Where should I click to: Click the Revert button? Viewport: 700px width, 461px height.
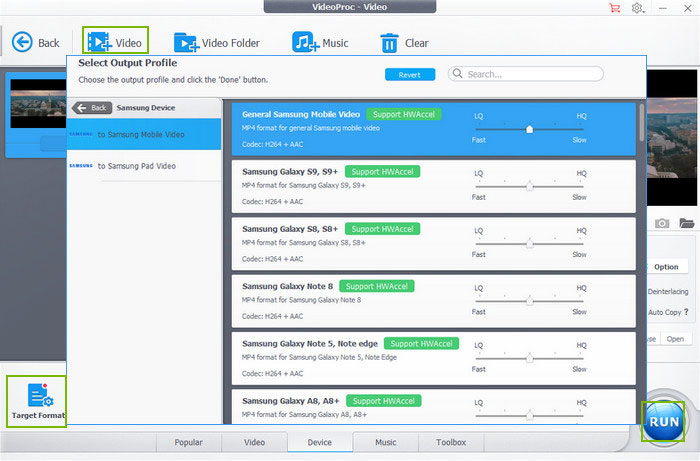pos(410,75)
